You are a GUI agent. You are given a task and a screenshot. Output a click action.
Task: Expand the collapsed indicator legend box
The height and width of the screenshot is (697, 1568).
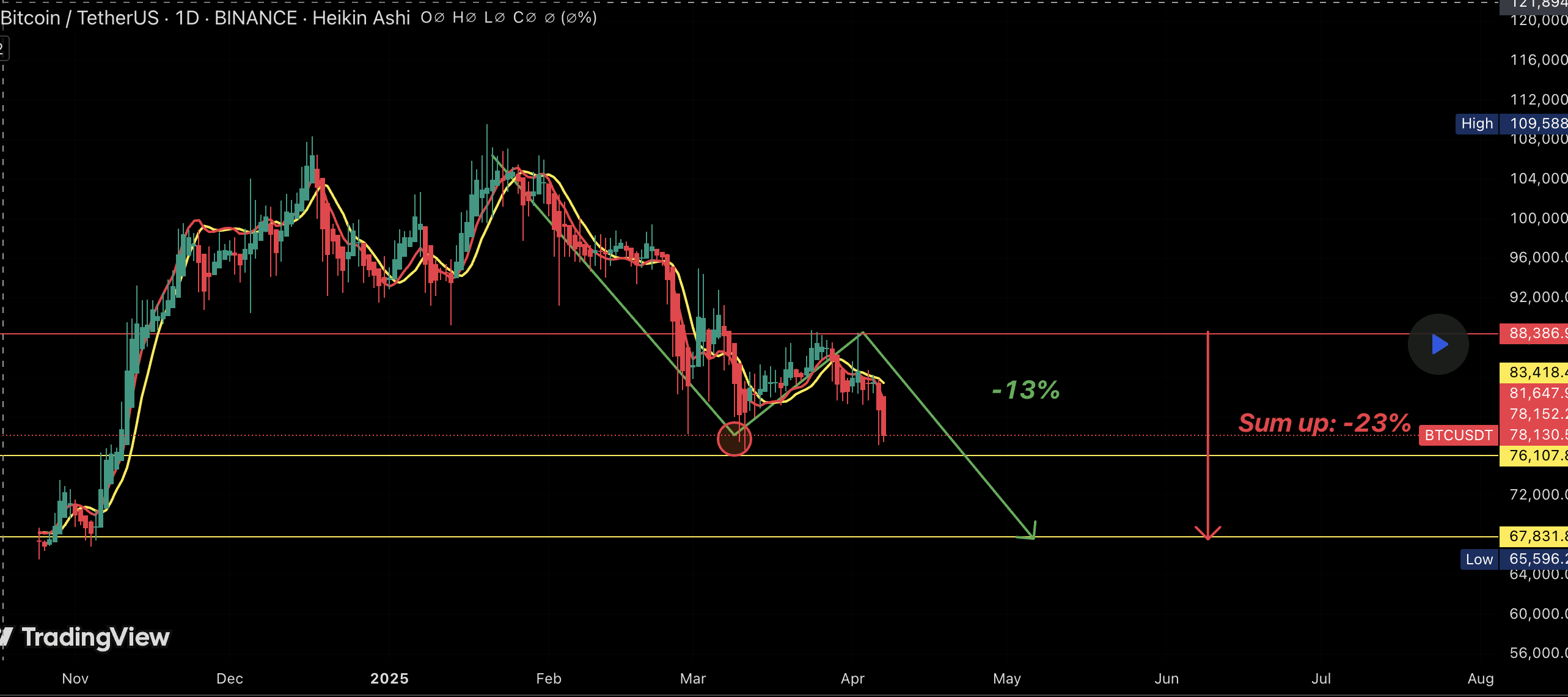click(3, 48)
